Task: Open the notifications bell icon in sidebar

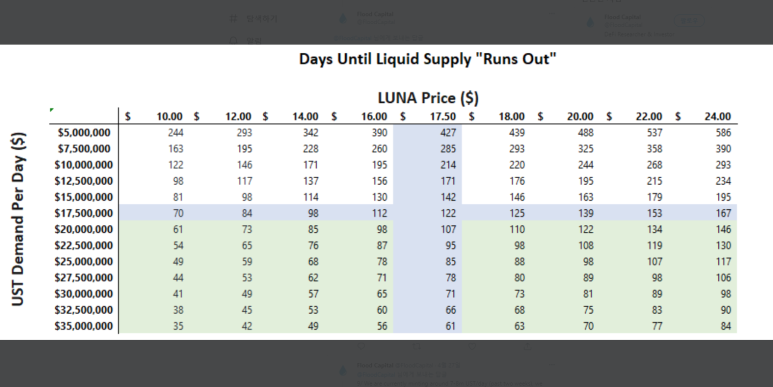Action: point(233,40)
